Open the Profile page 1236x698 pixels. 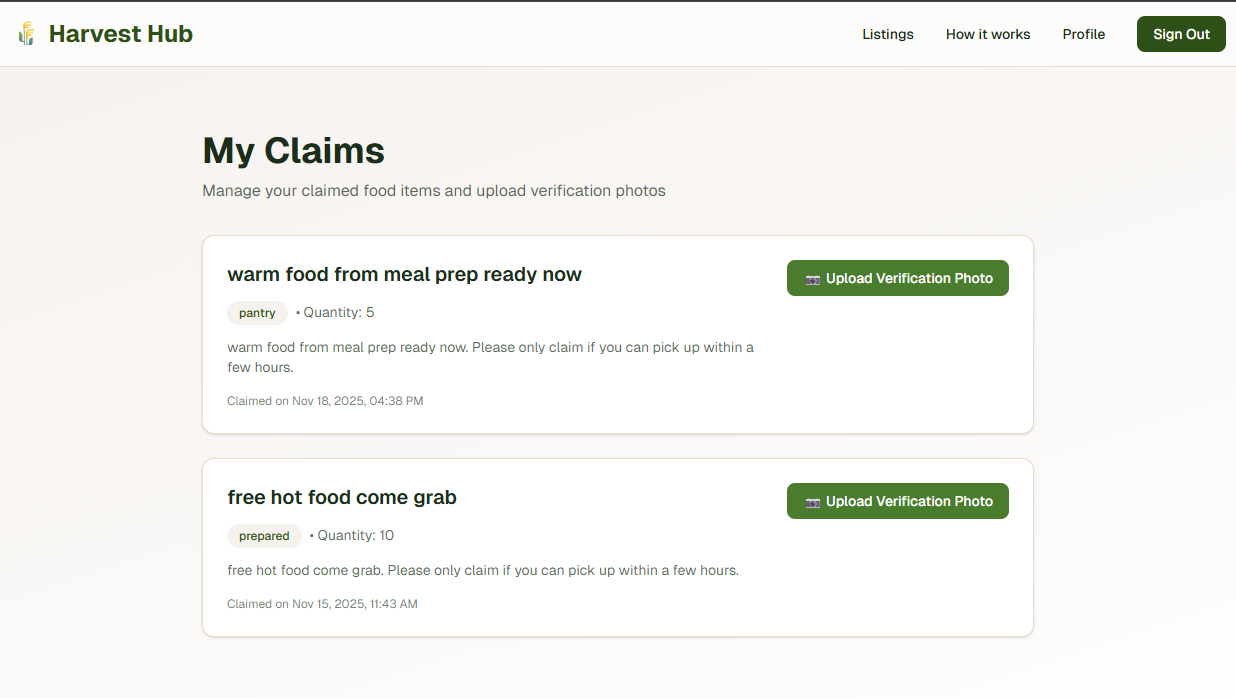pos(1084,34)
